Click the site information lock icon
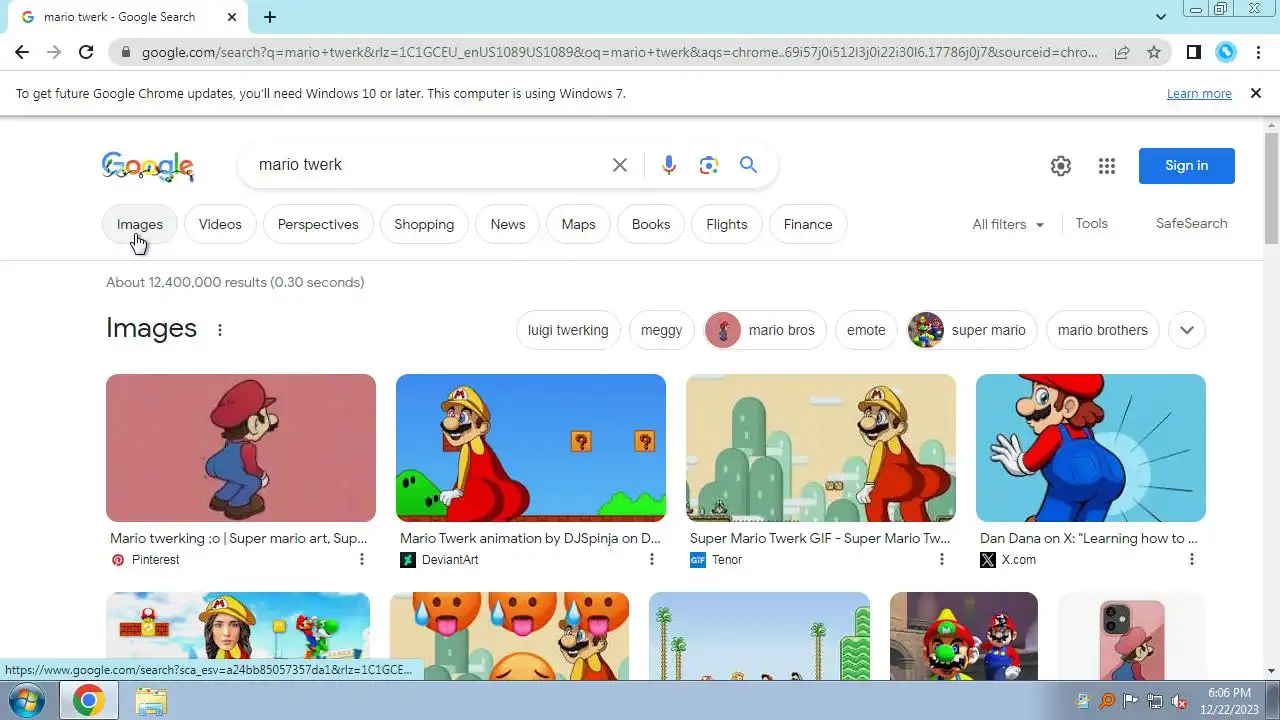Image resolution: width=1280 pixels, height=720 pixels. 125,52
